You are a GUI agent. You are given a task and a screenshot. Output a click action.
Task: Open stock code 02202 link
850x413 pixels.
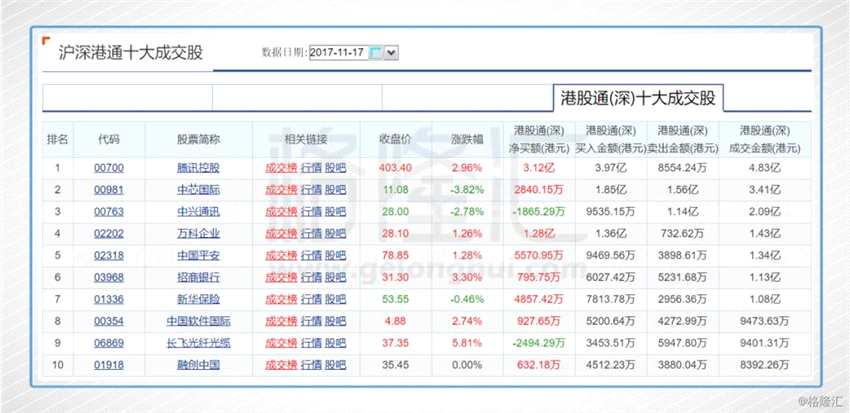[x=109, y=234]
